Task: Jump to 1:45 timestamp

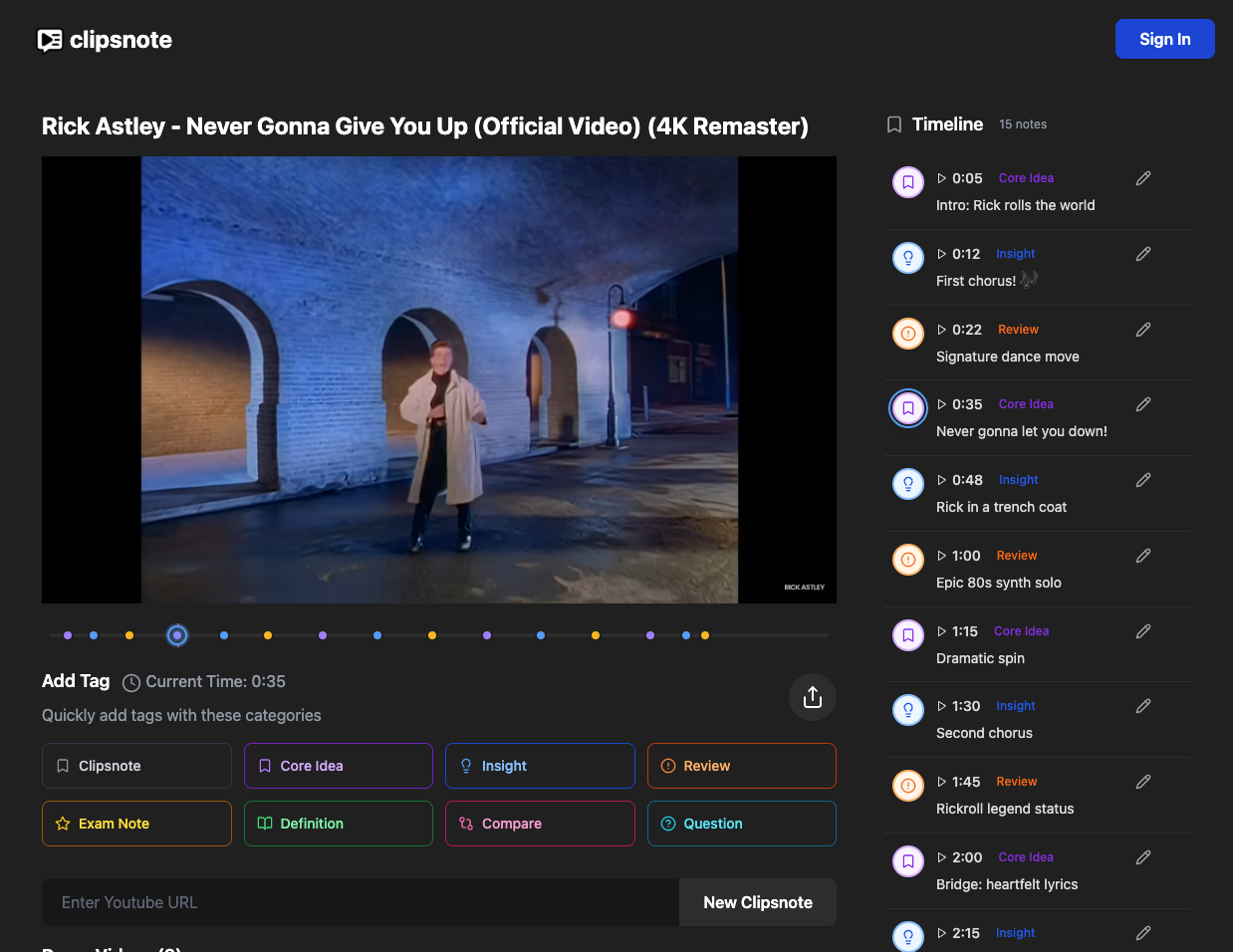Action: [958, 782]
